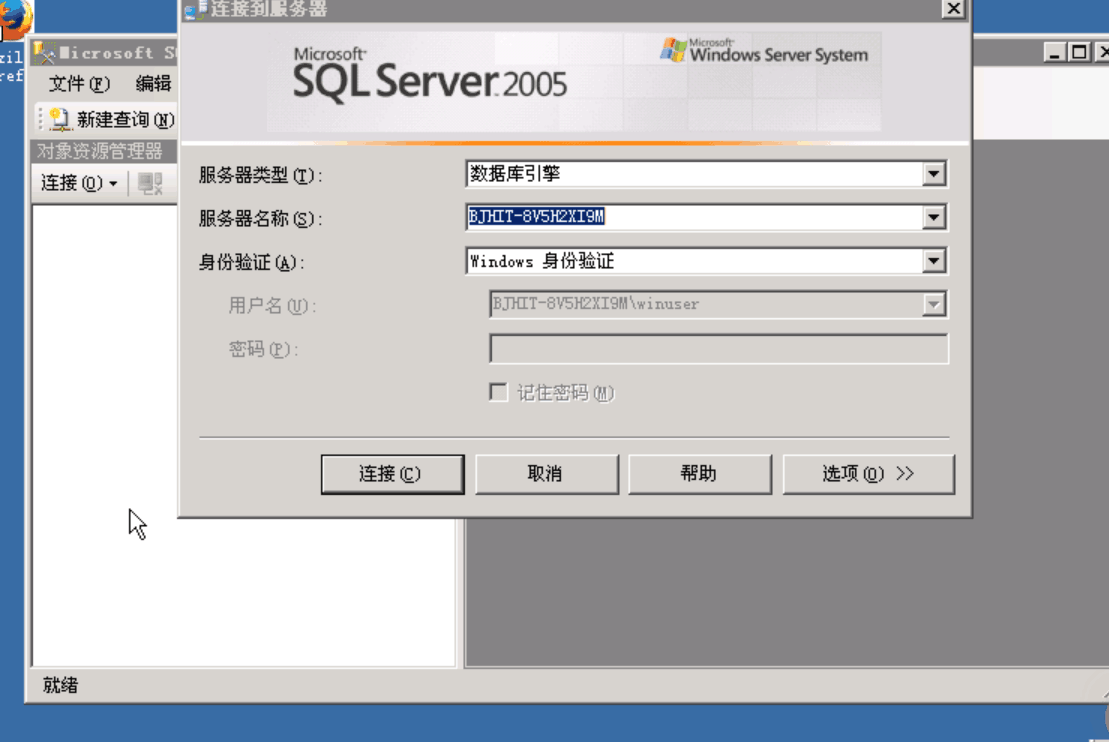
Task: Click the Firefox icon on desktop
Action: 15,19
